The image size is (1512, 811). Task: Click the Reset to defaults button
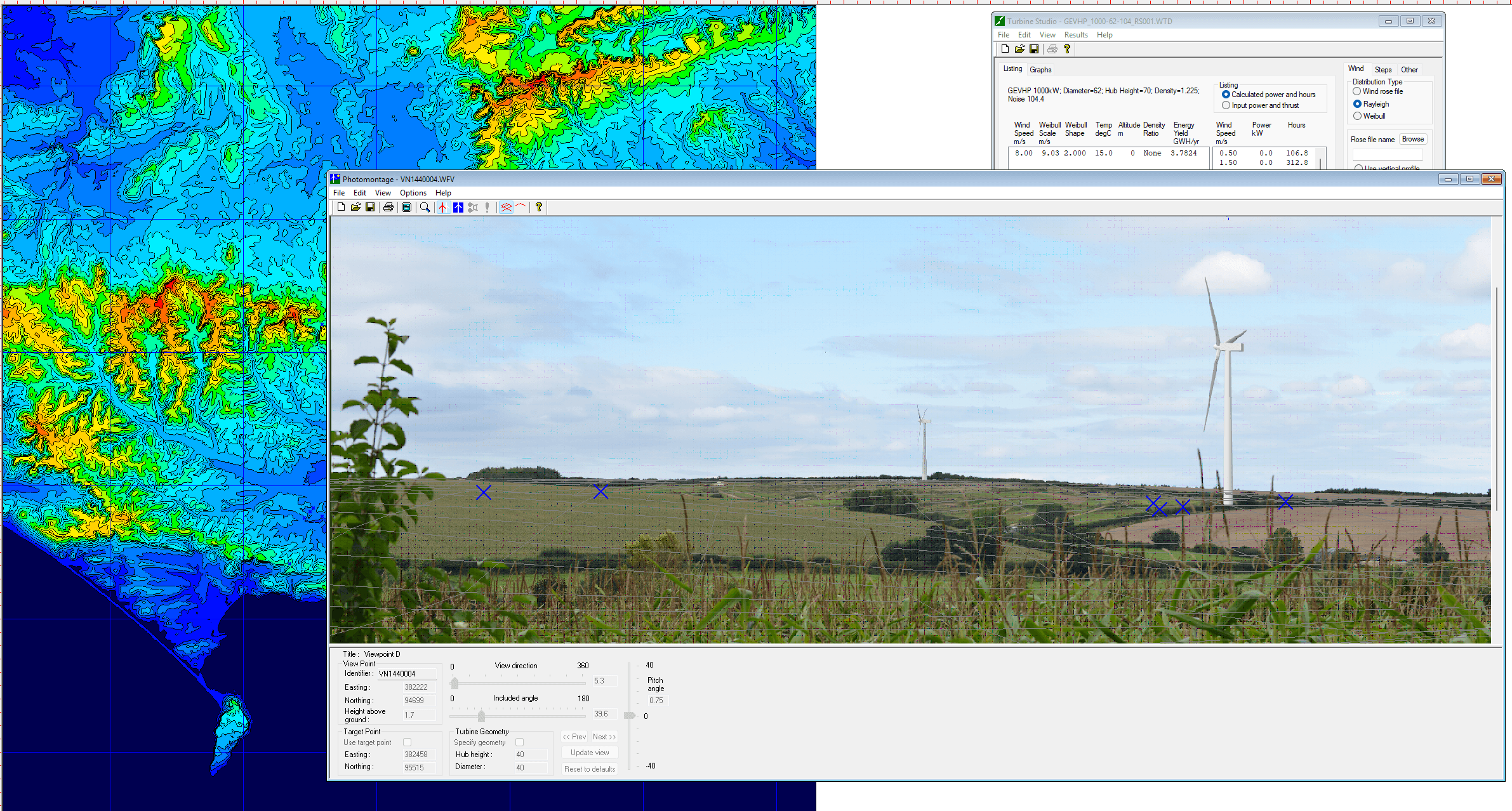point(590,769)
